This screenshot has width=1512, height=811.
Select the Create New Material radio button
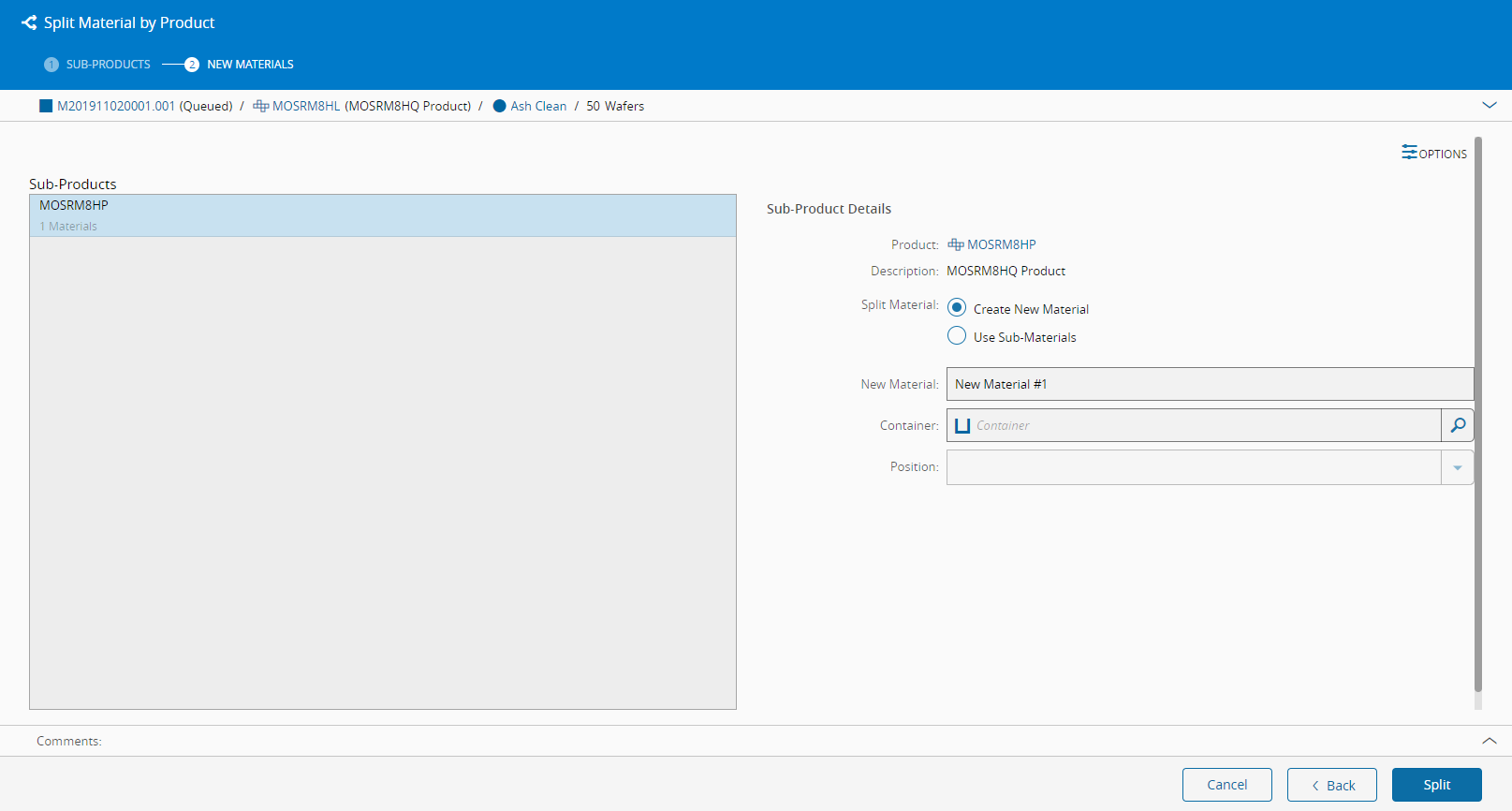957,308
